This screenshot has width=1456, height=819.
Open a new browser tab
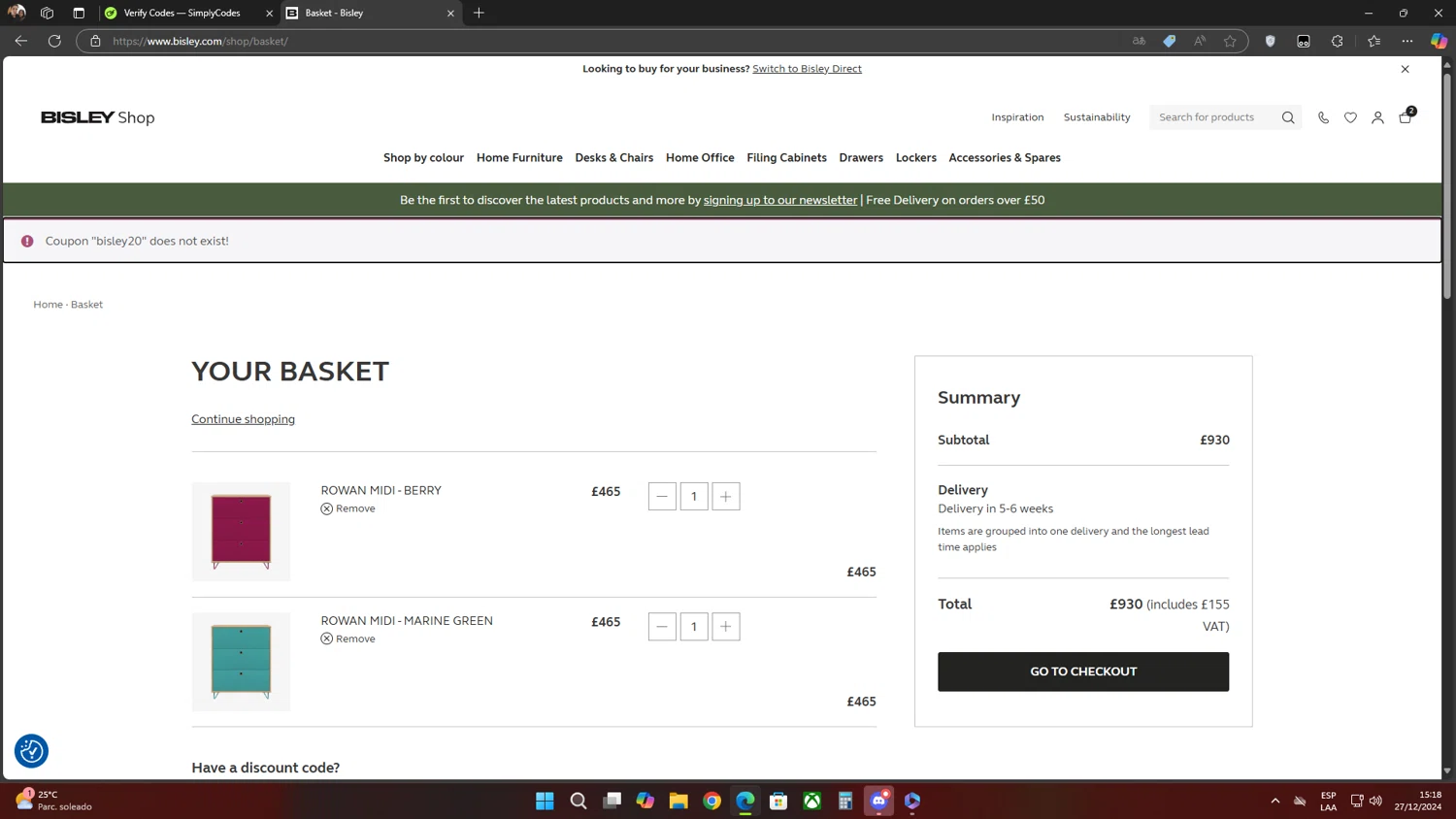click(479, 13)
